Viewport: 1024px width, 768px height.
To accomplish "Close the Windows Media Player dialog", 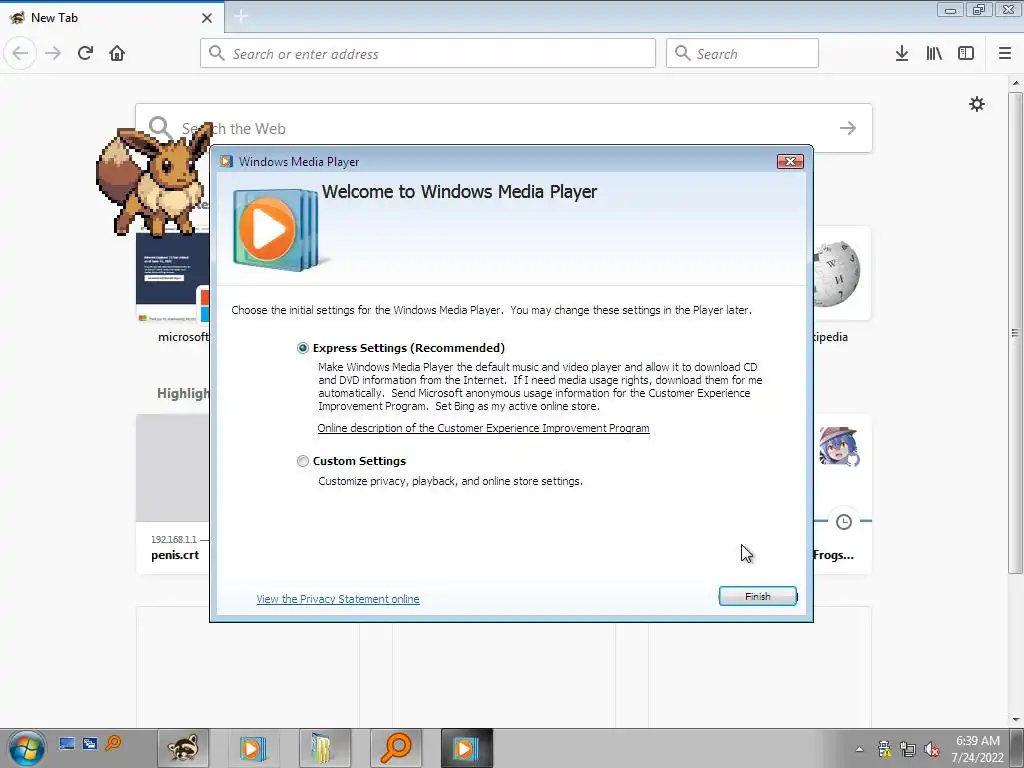I will (x=790, y=161).
